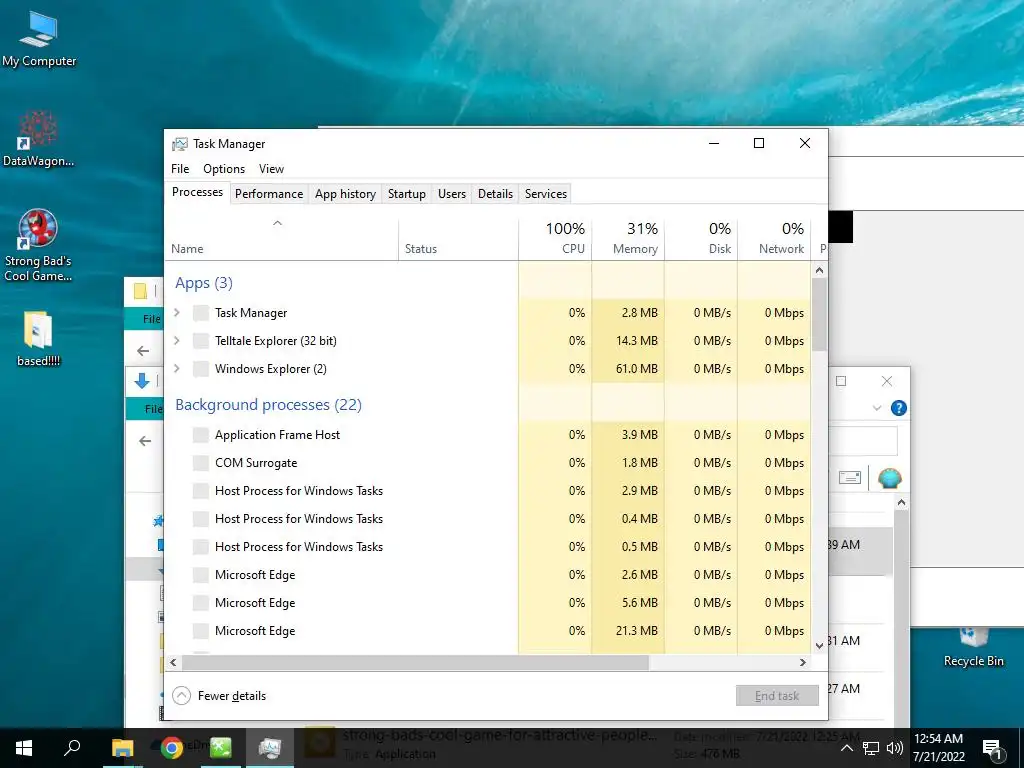Viewport: 1024px width, 768px height.
Task: Switch to the Users tab
Action: pos(452,194)
